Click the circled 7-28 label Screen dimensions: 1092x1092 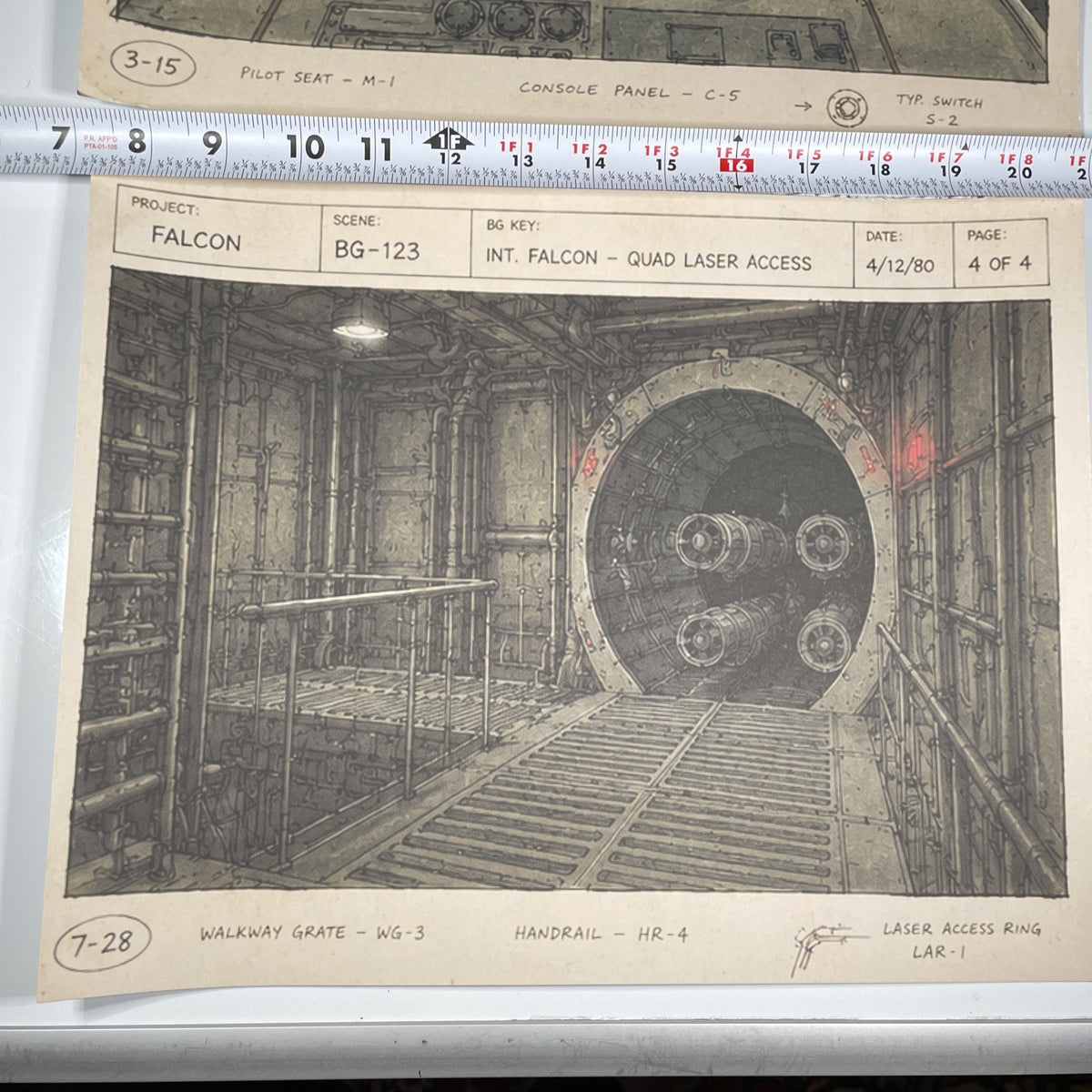click(102, 943)
